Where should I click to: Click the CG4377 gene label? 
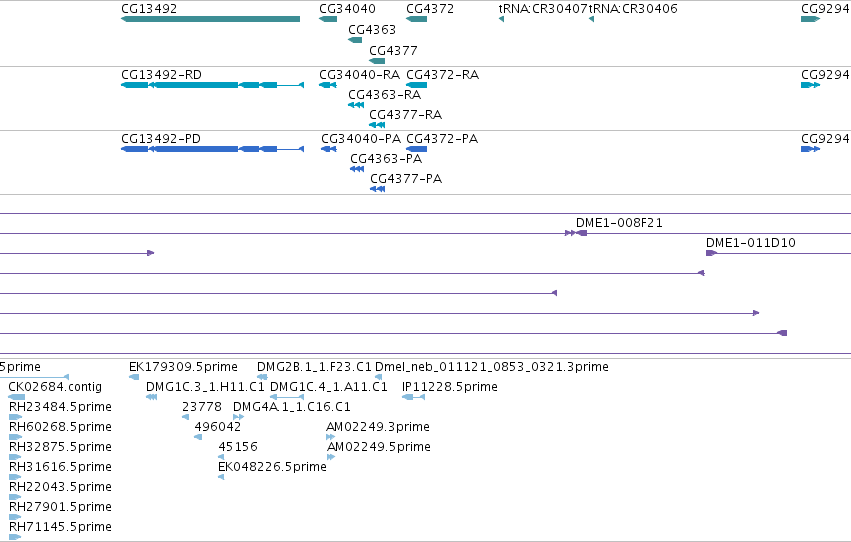click(393, 51)
